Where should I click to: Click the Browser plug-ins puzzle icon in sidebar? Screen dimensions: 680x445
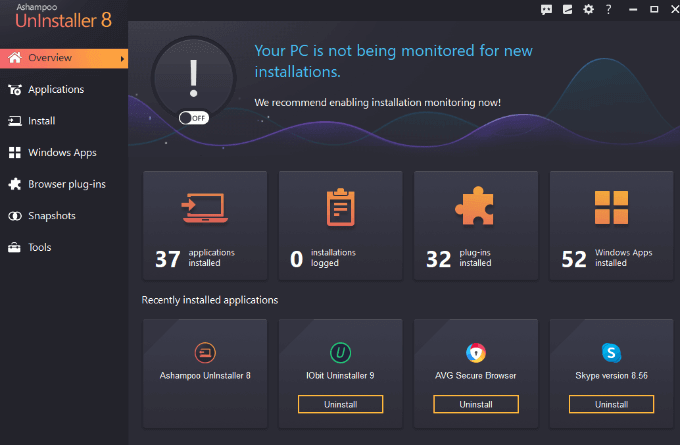click(x=15, y=184)
